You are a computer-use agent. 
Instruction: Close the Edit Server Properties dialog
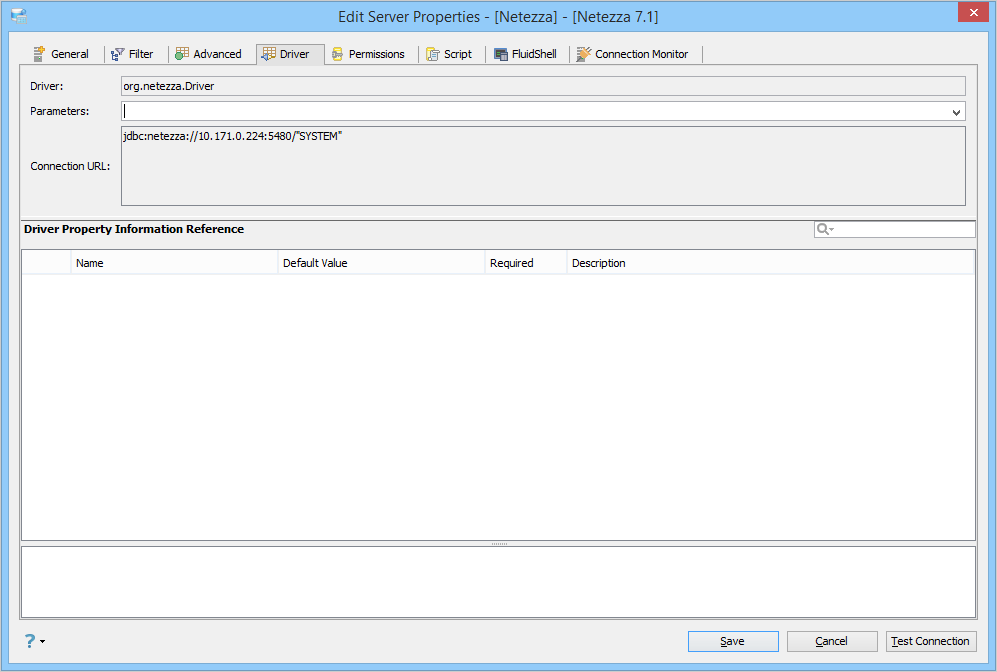coord(973,13)
